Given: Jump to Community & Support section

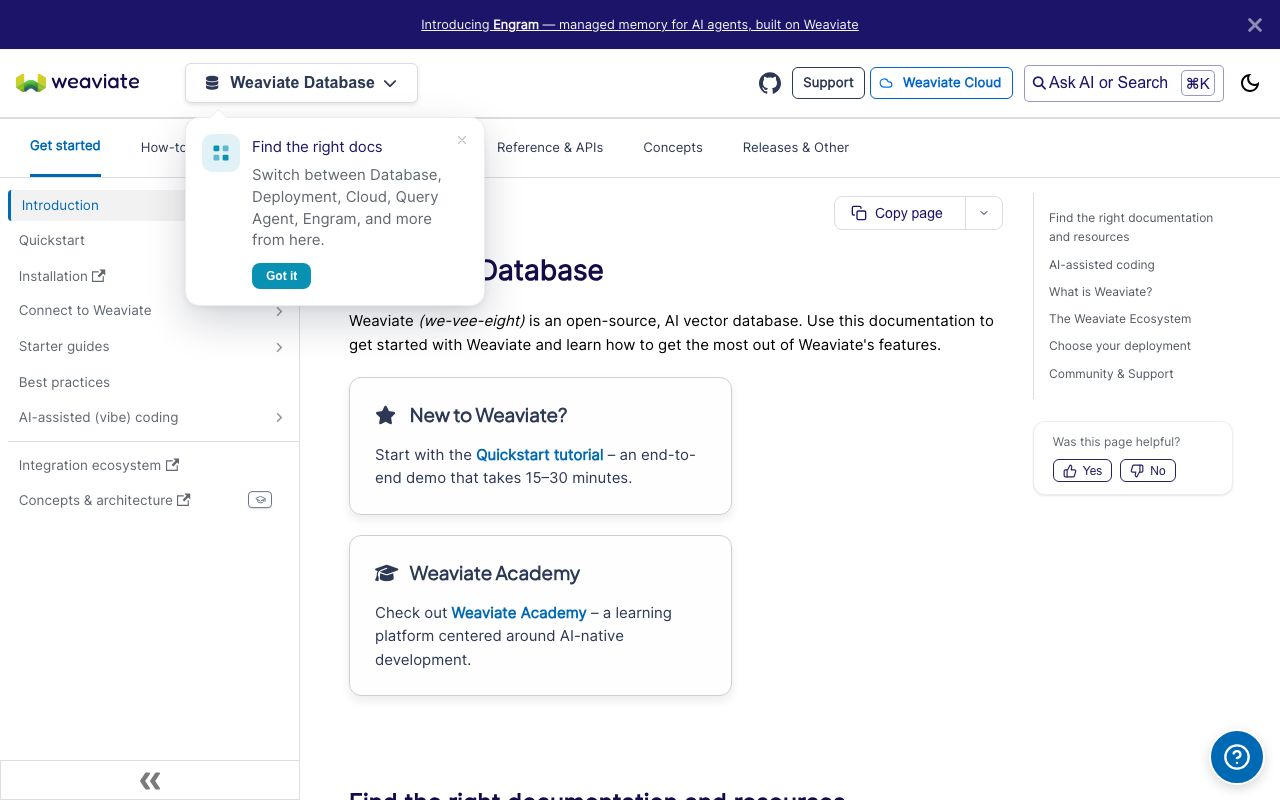Looking at the screenshot, I should (x=1111, y=374).
